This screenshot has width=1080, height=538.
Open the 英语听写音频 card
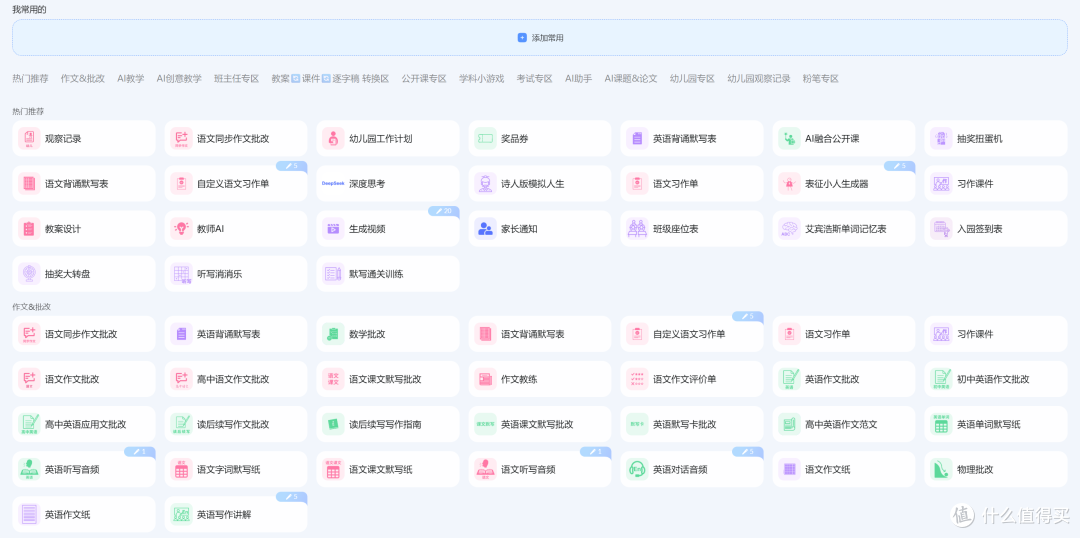[84, 470]
